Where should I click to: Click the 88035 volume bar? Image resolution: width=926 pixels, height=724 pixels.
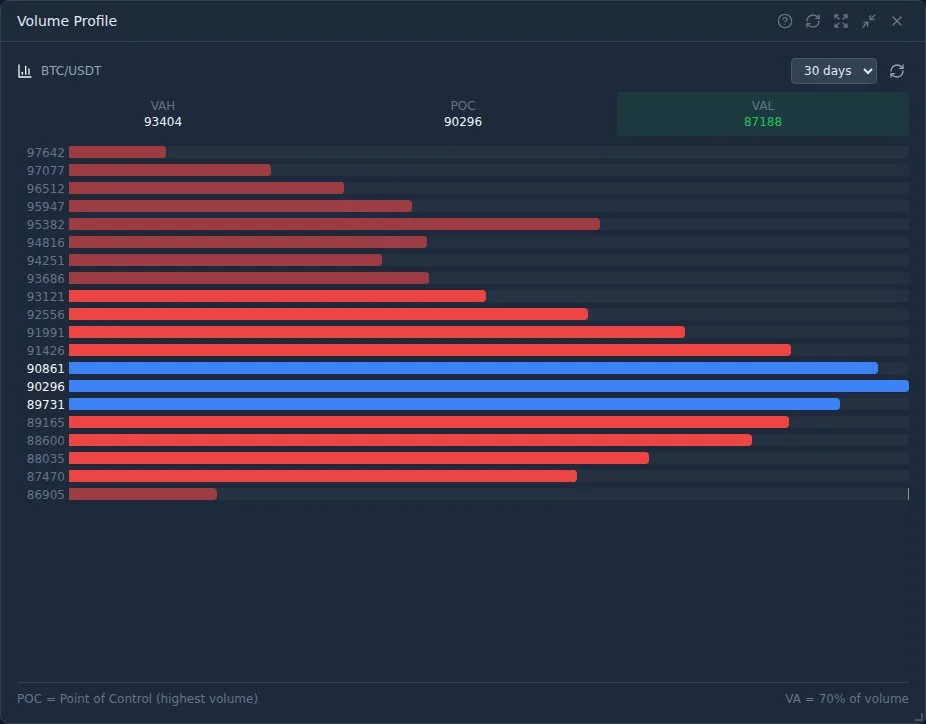coord(359,458)
